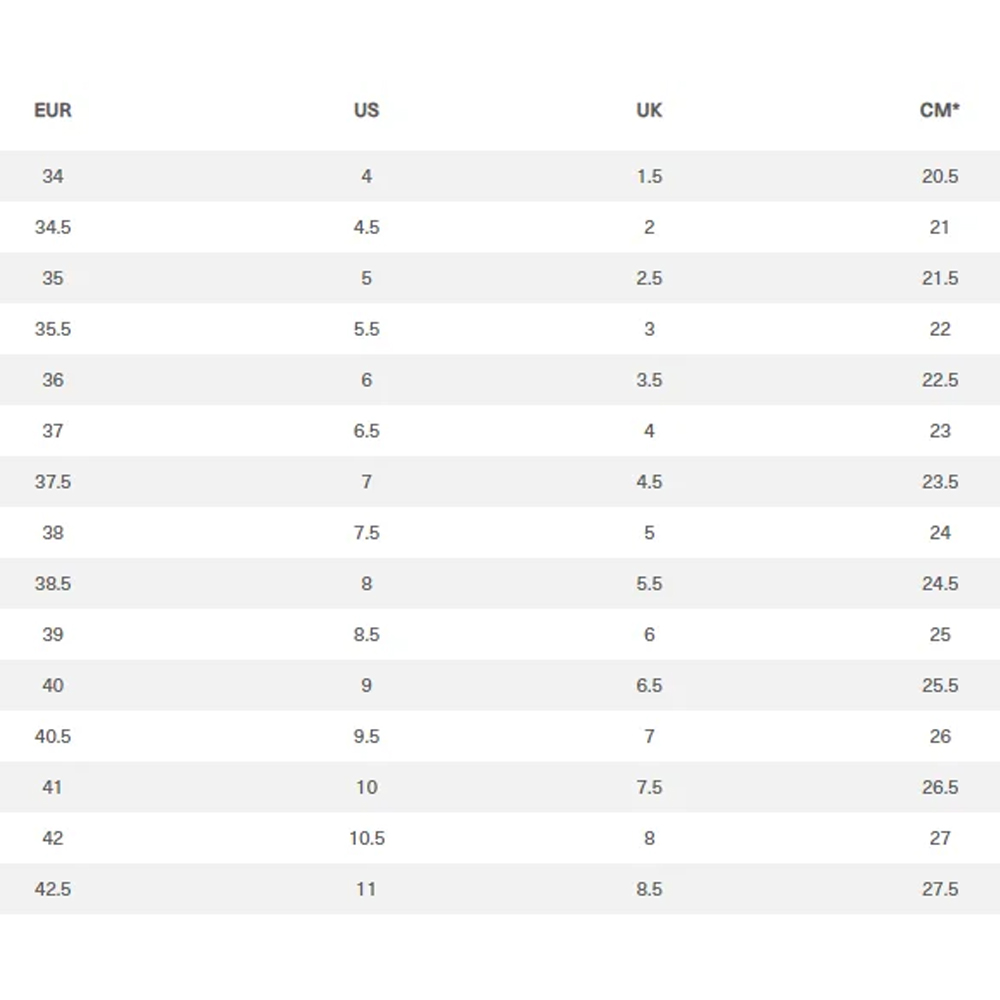Click US size 4.5 cell

click(x=366, y=227)
